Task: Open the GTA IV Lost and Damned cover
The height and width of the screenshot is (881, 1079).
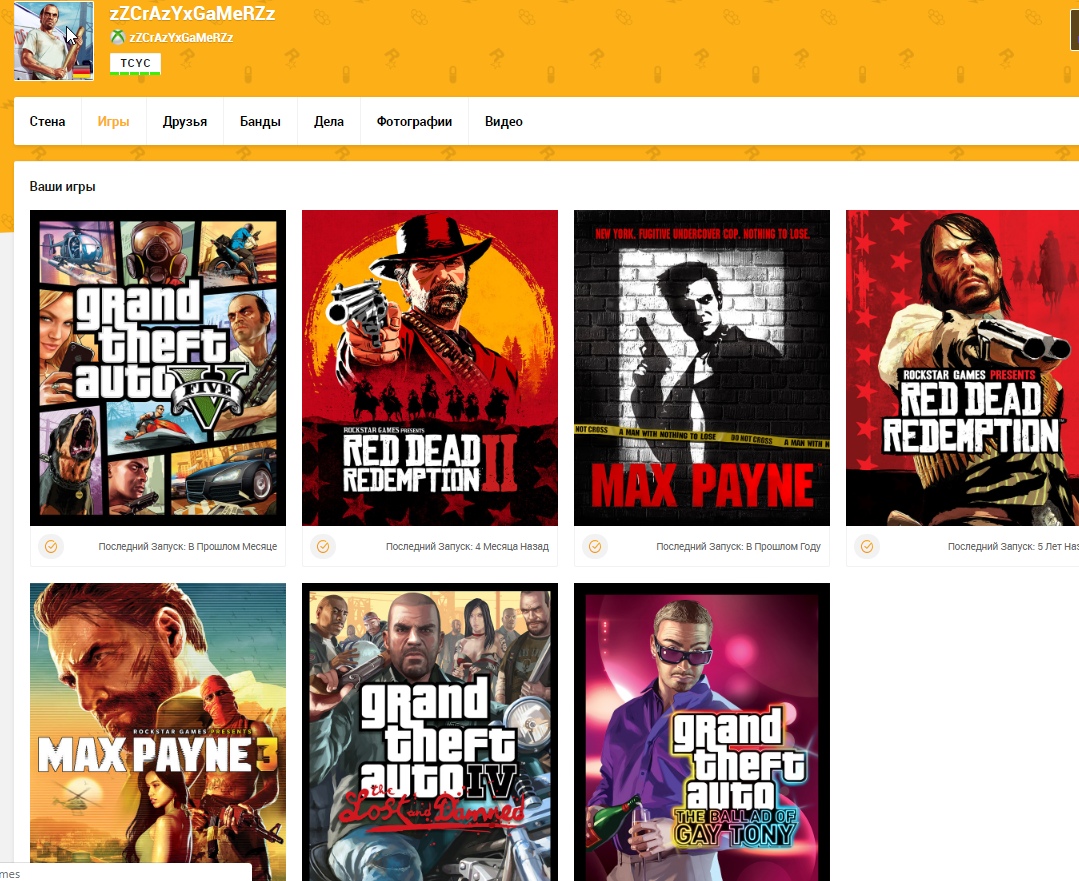Action: (429, 732)
